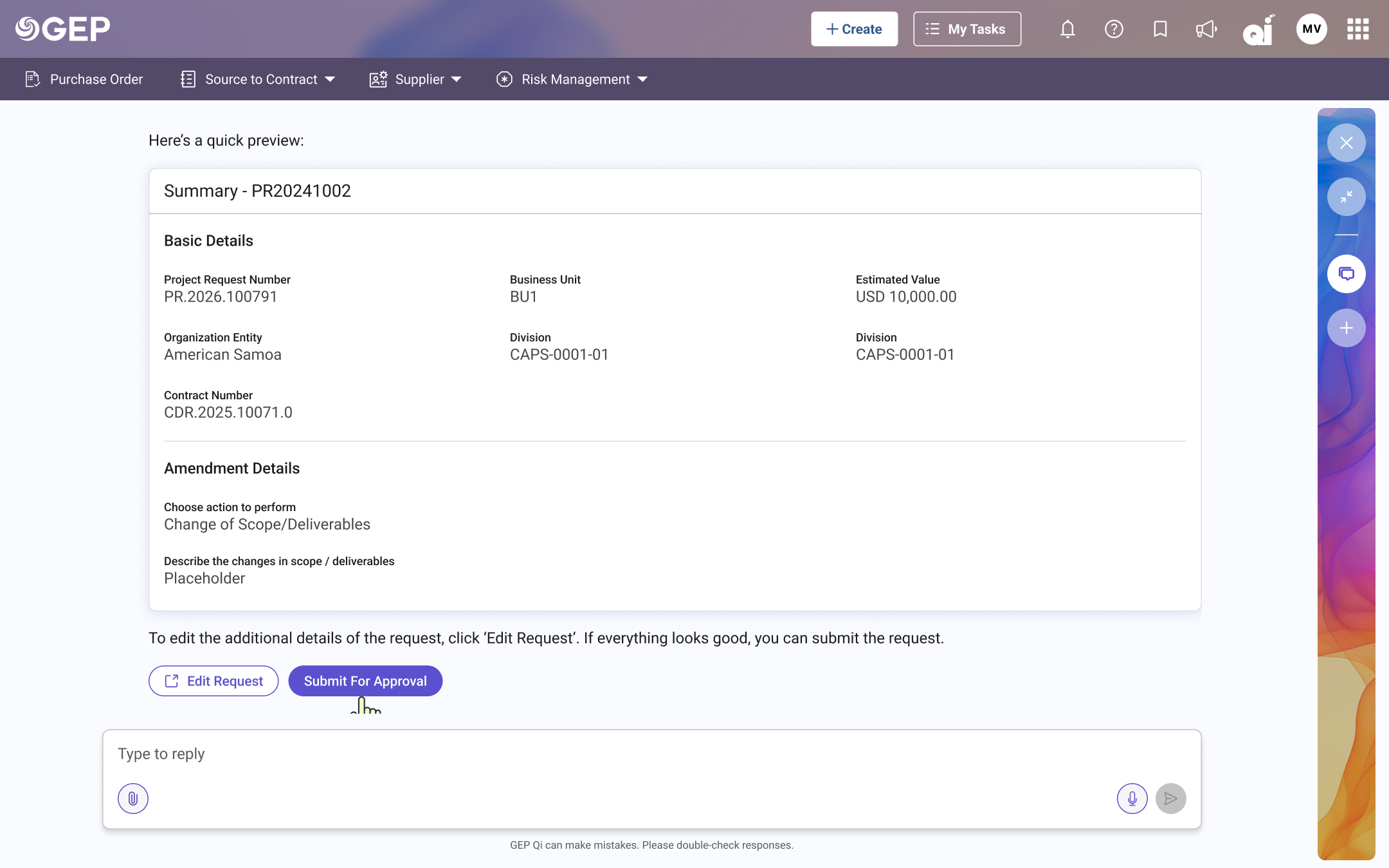Click the GEP Qi can make mistakes disclaimer
The image size is (1389, 868).
tap(651, 845)
